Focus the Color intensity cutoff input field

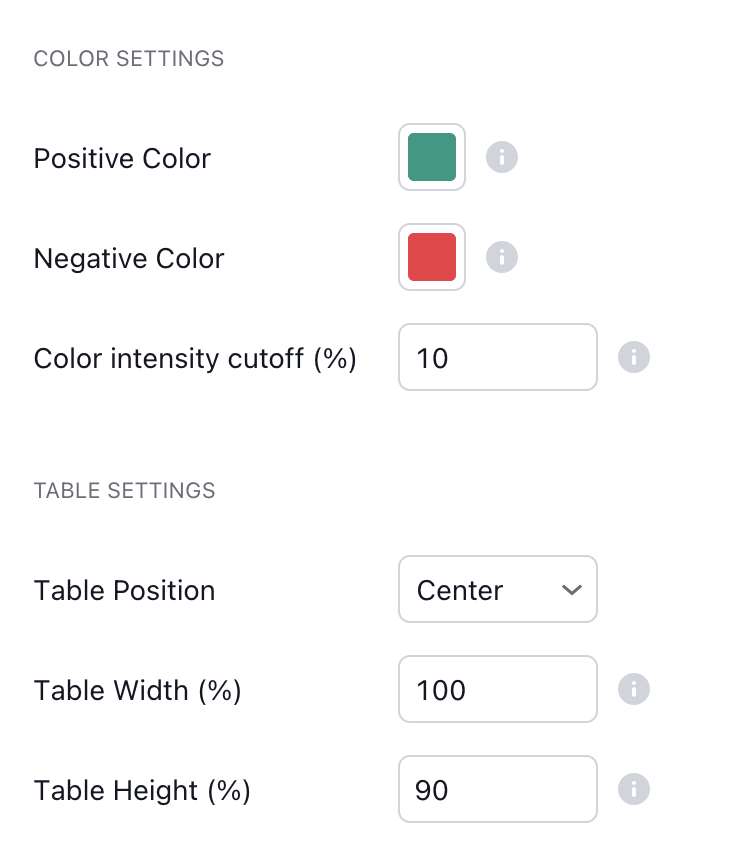pos(497,357)
